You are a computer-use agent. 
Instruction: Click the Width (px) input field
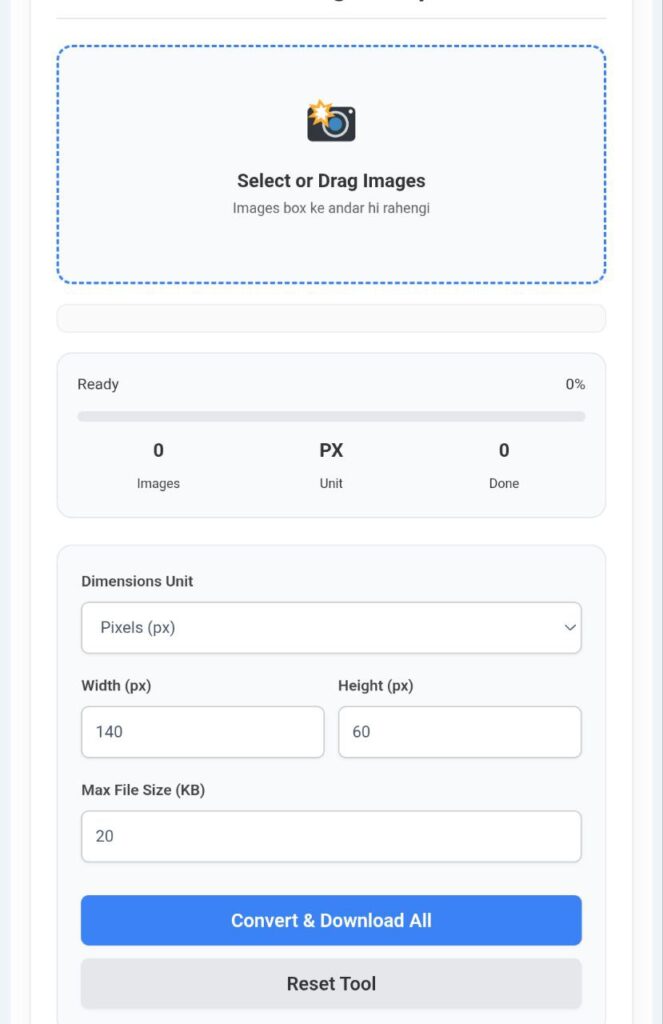202,732
